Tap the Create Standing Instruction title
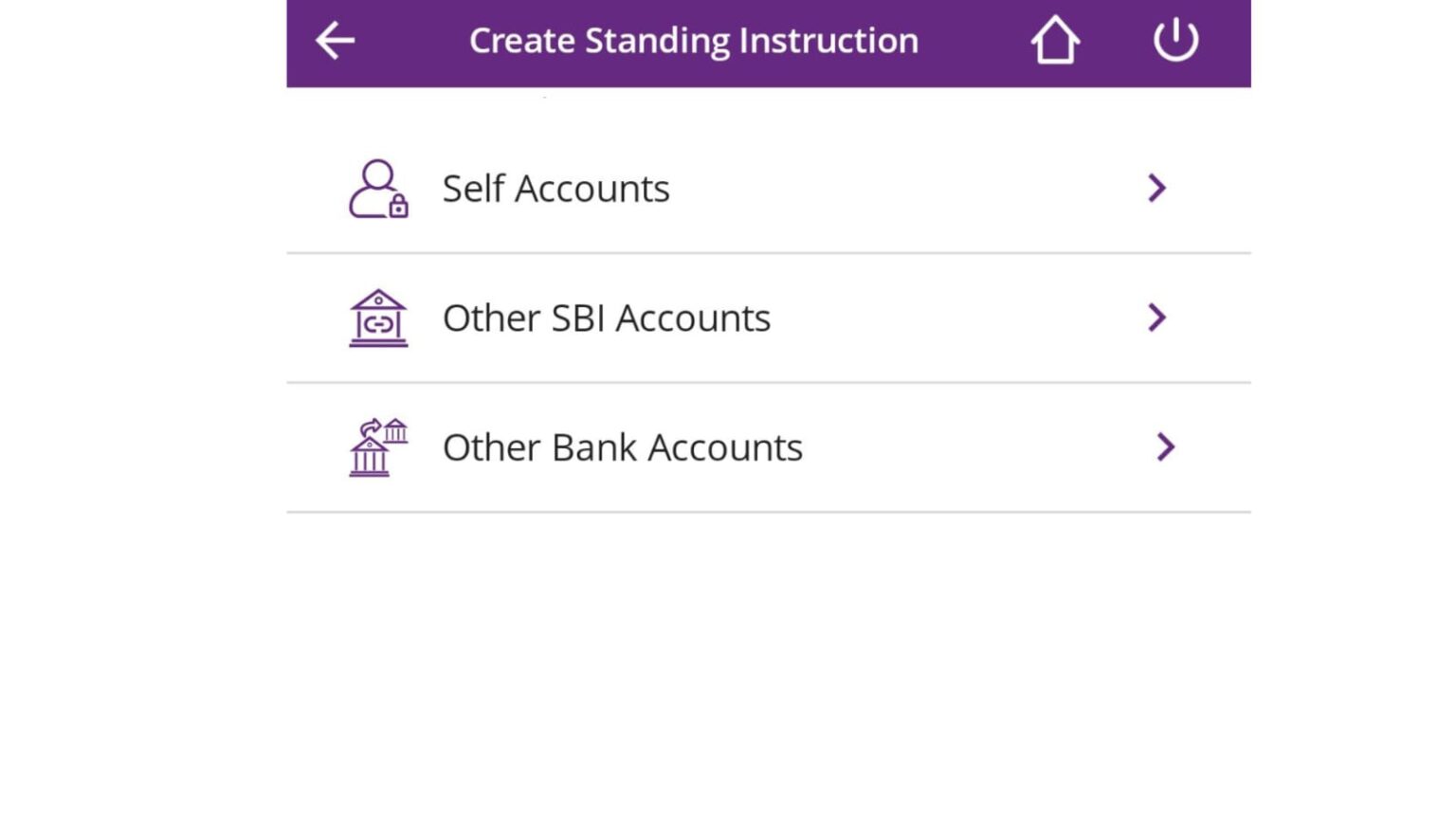Screen dimensions: 1456x819 (695, 40)
